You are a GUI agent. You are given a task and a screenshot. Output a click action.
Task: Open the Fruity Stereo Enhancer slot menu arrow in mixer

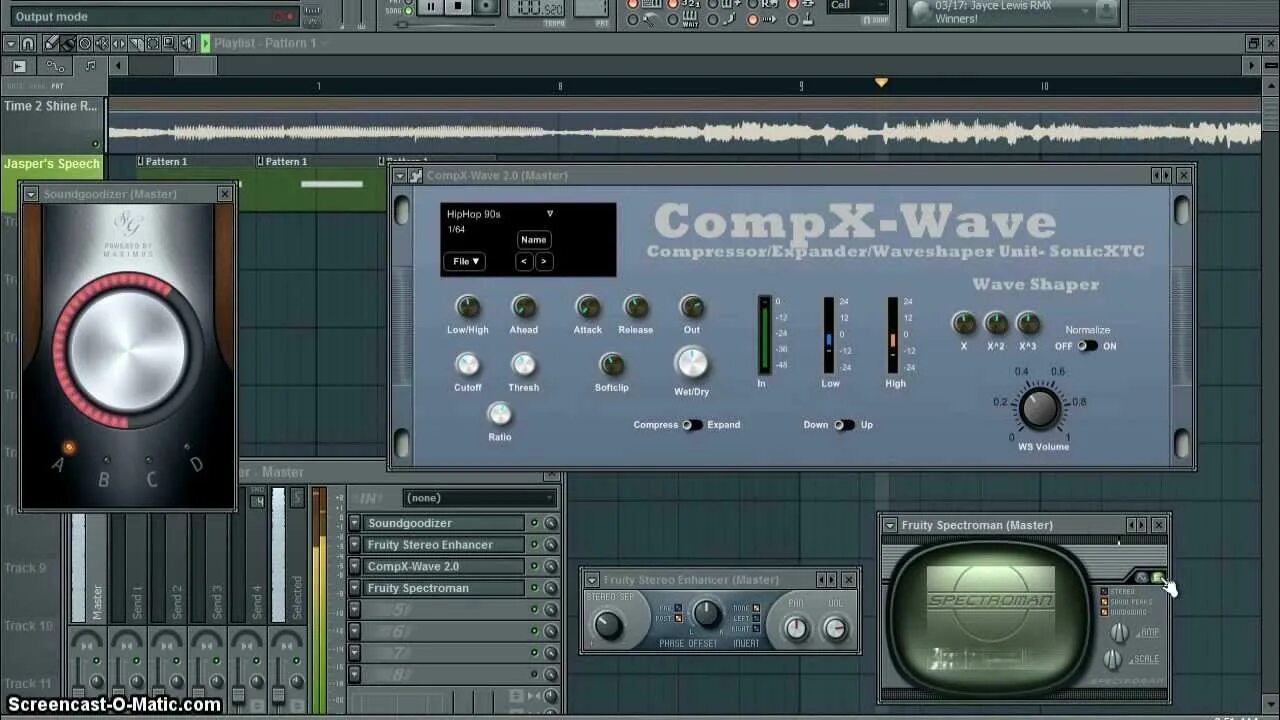354,545
